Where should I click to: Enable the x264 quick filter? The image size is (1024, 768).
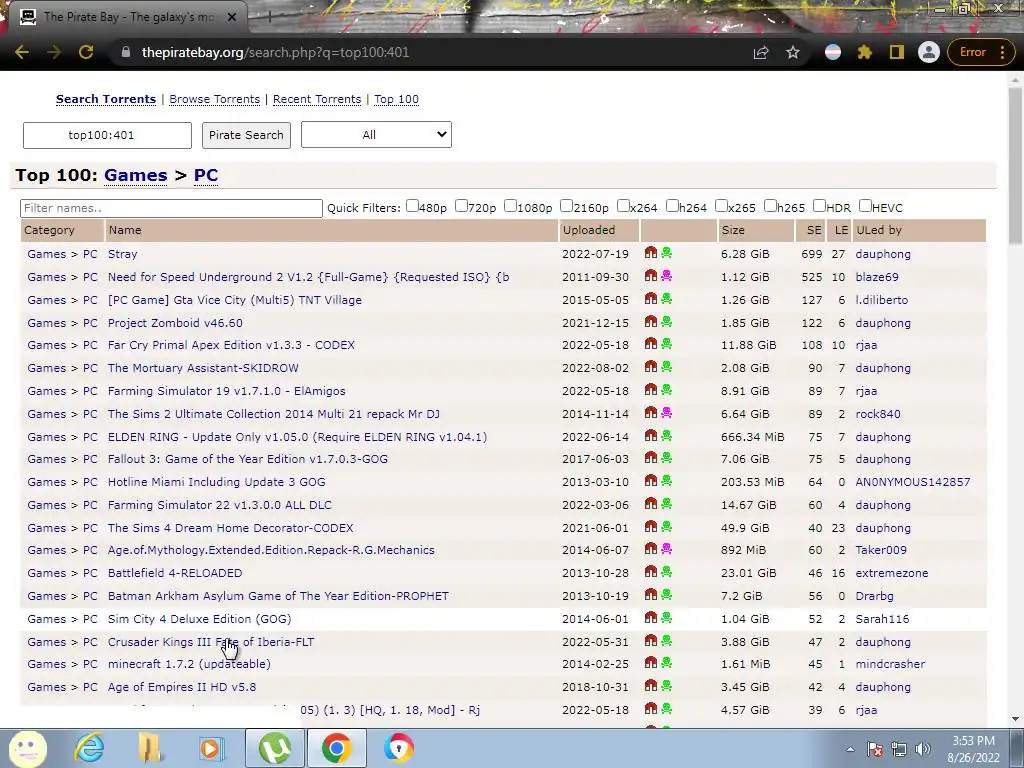click(623, 206)
